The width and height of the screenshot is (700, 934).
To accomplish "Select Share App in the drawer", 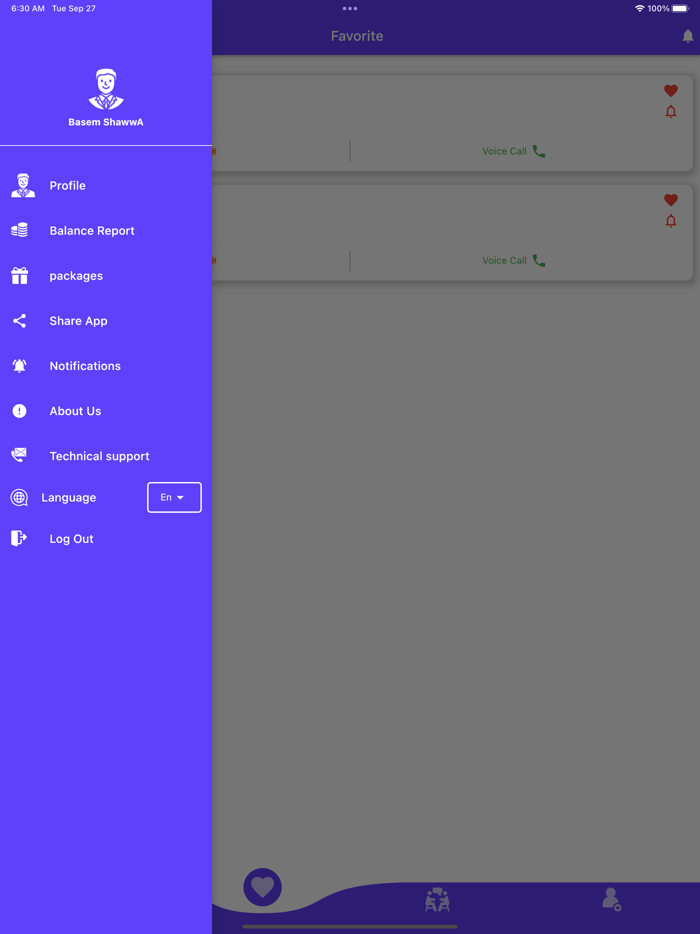I will (x=106, y=321).
